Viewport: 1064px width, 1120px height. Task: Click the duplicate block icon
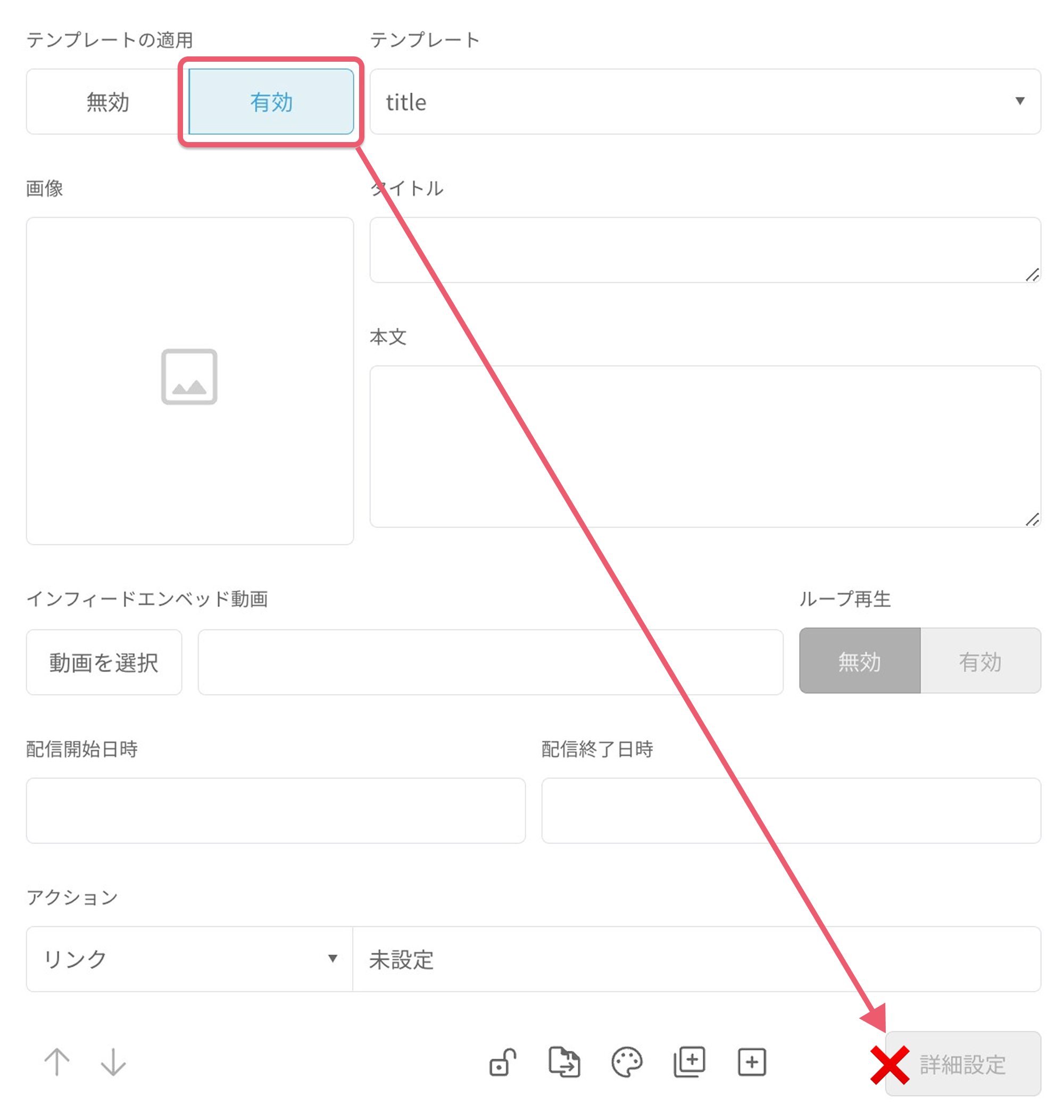(689, 1061)
